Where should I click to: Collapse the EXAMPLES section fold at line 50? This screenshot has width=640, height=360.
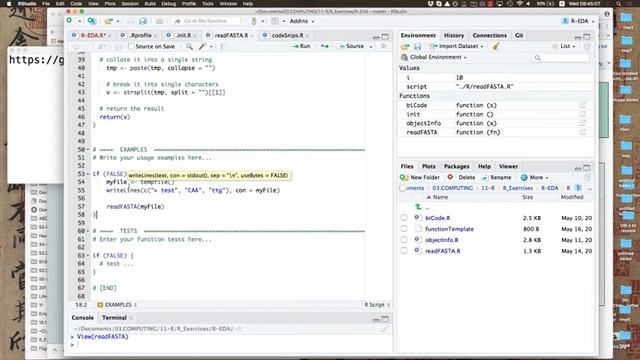point(88,150)
